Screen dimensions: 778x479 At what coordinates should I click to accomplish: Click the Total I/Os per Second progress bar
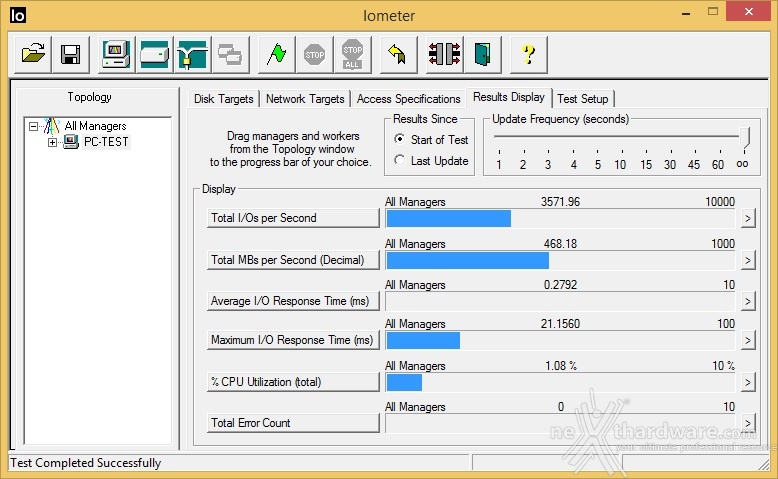click(x=560, y=218)
